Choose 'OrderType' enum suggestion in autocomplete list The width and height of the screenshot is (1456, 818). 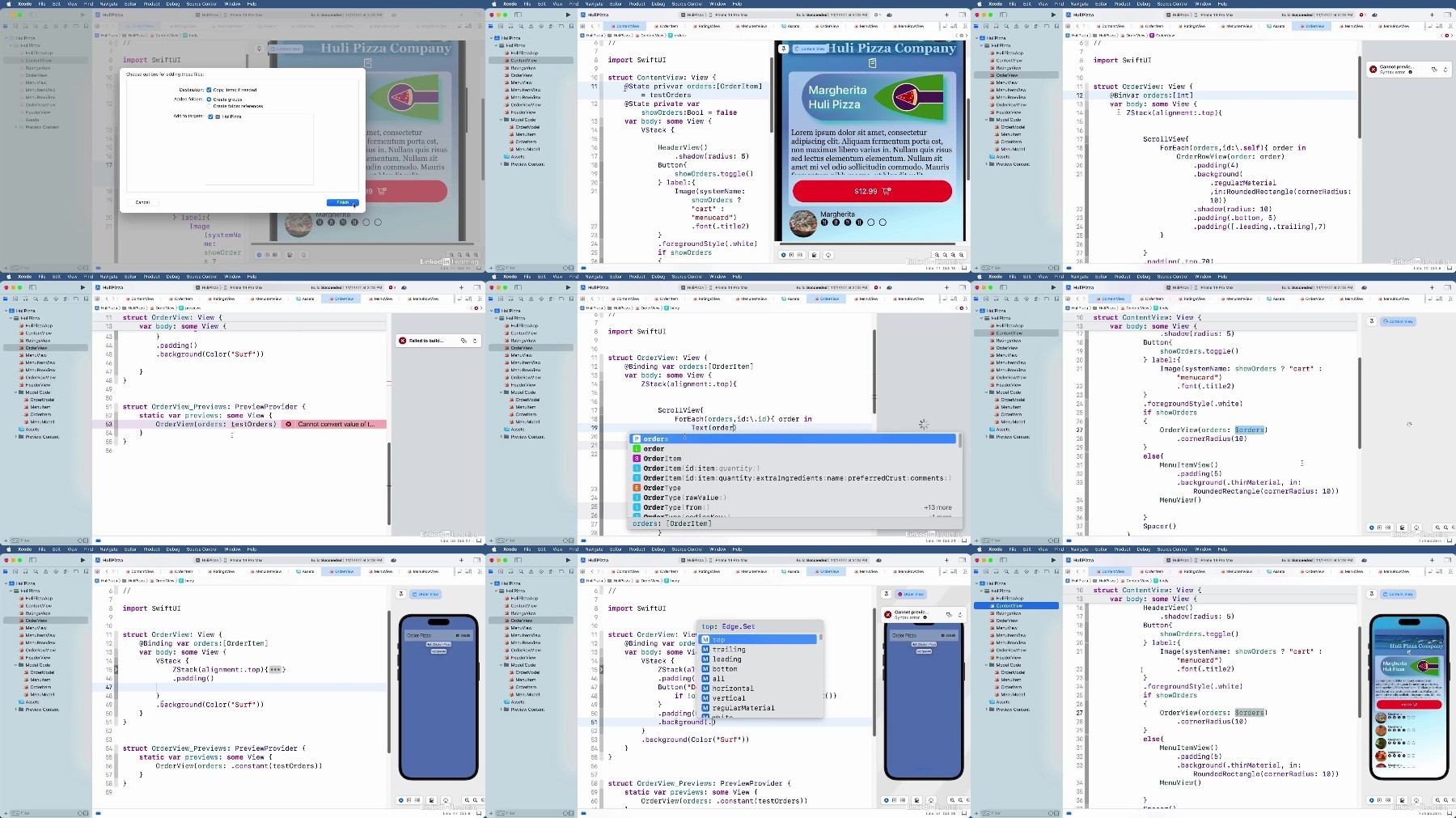click(793, 488)
